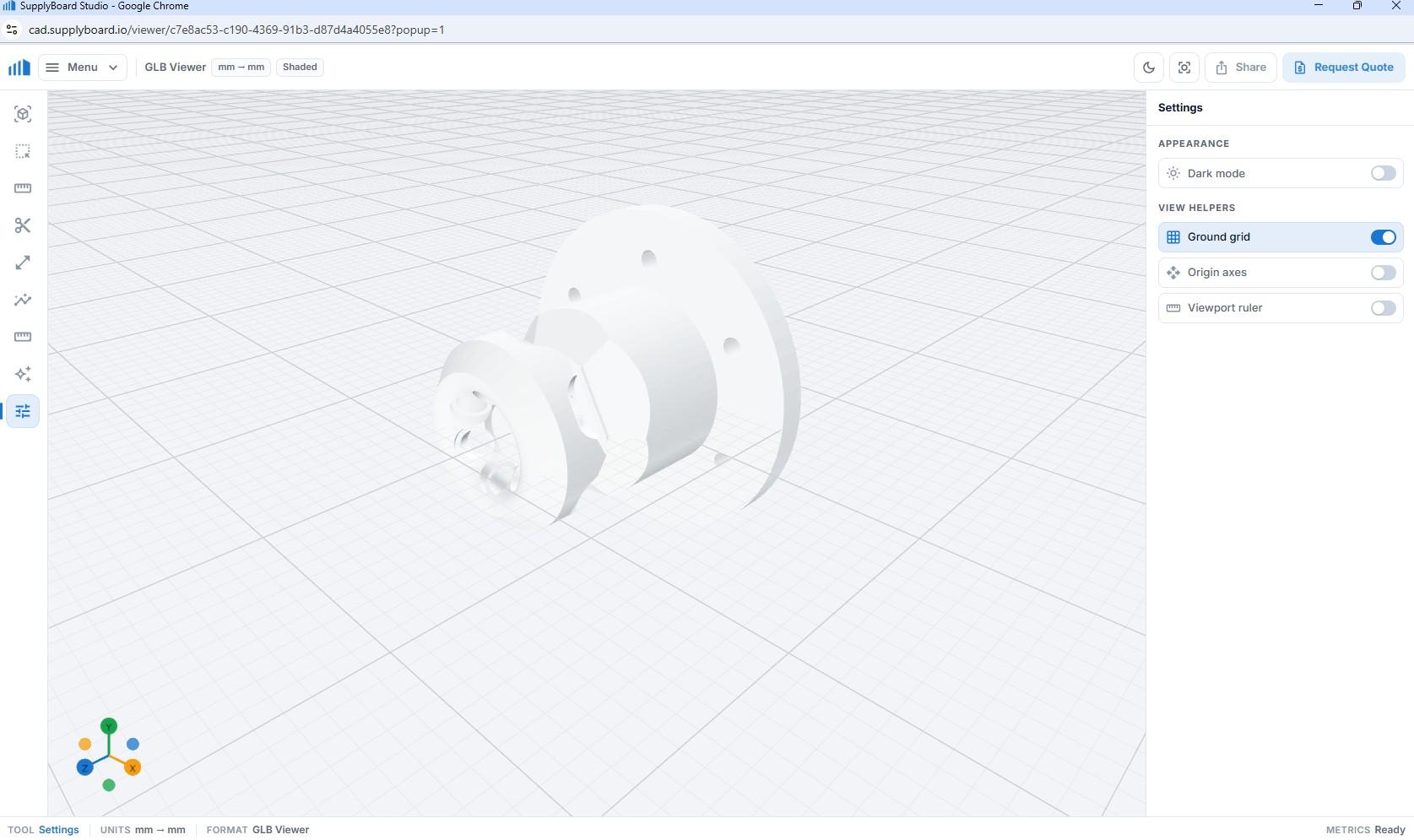Viewport: 1414px width, 840px height.
Task: Click the GLB Viewer title text
Action: pos(175,68)
